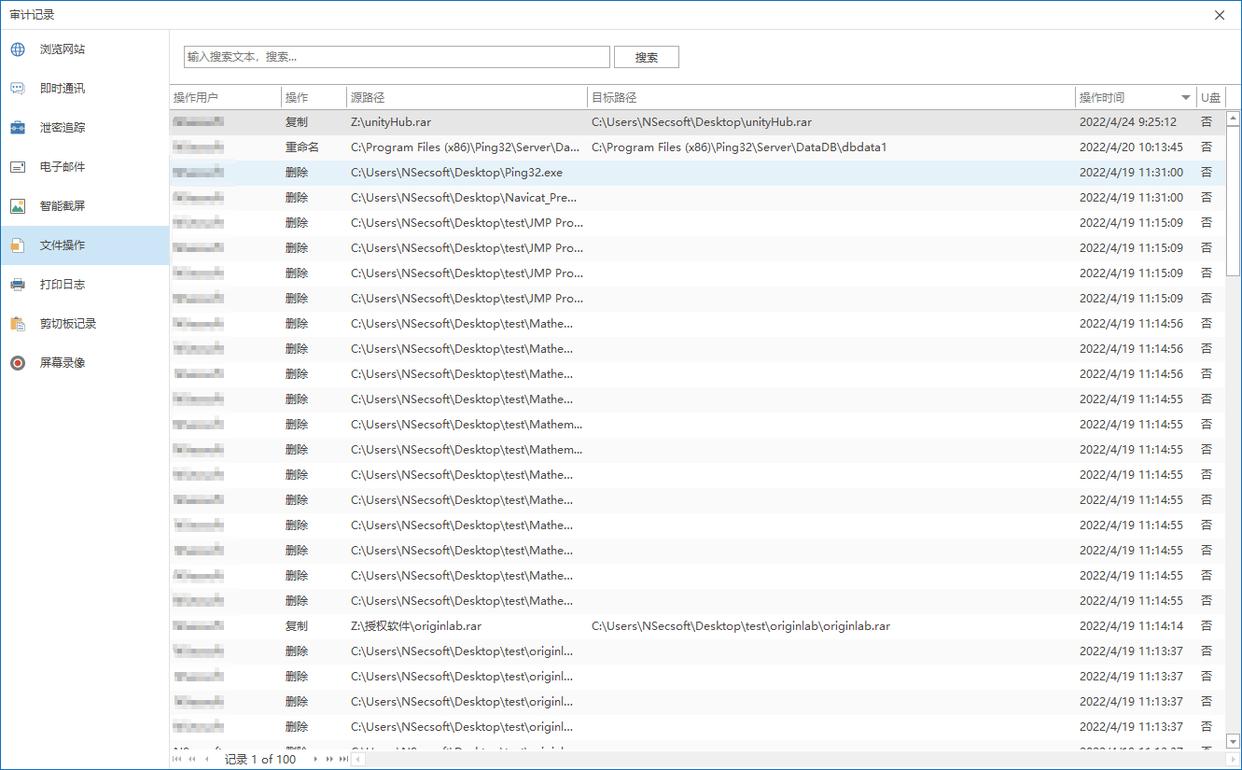1242x770 pixels.
Task: Select the row deleting Ping32.exe
Action: [x=456, y=173]
